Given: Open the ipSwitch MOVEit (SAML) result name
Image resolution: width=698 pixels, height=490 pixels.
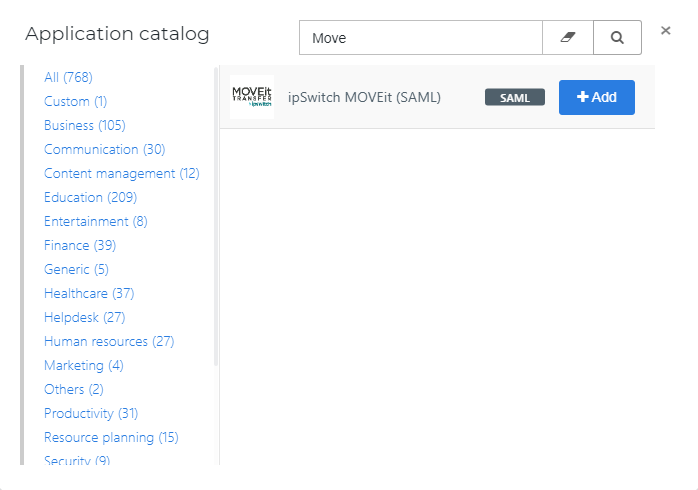Looking at the screenshot, I should click(x=364, y=97).
